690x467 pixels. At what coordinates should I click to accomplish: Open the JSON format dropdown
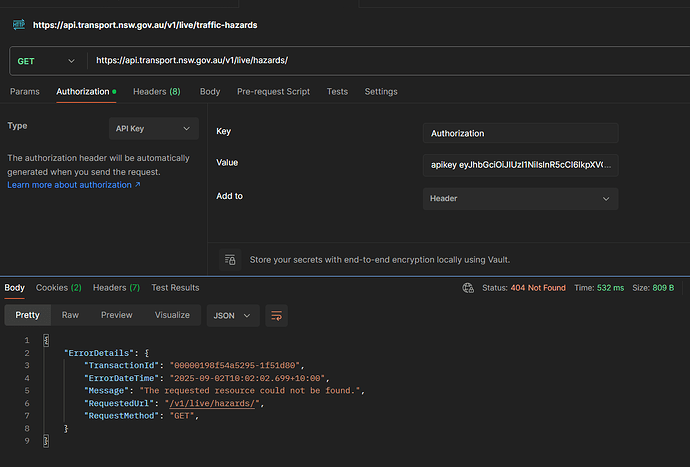pos(233,315)
